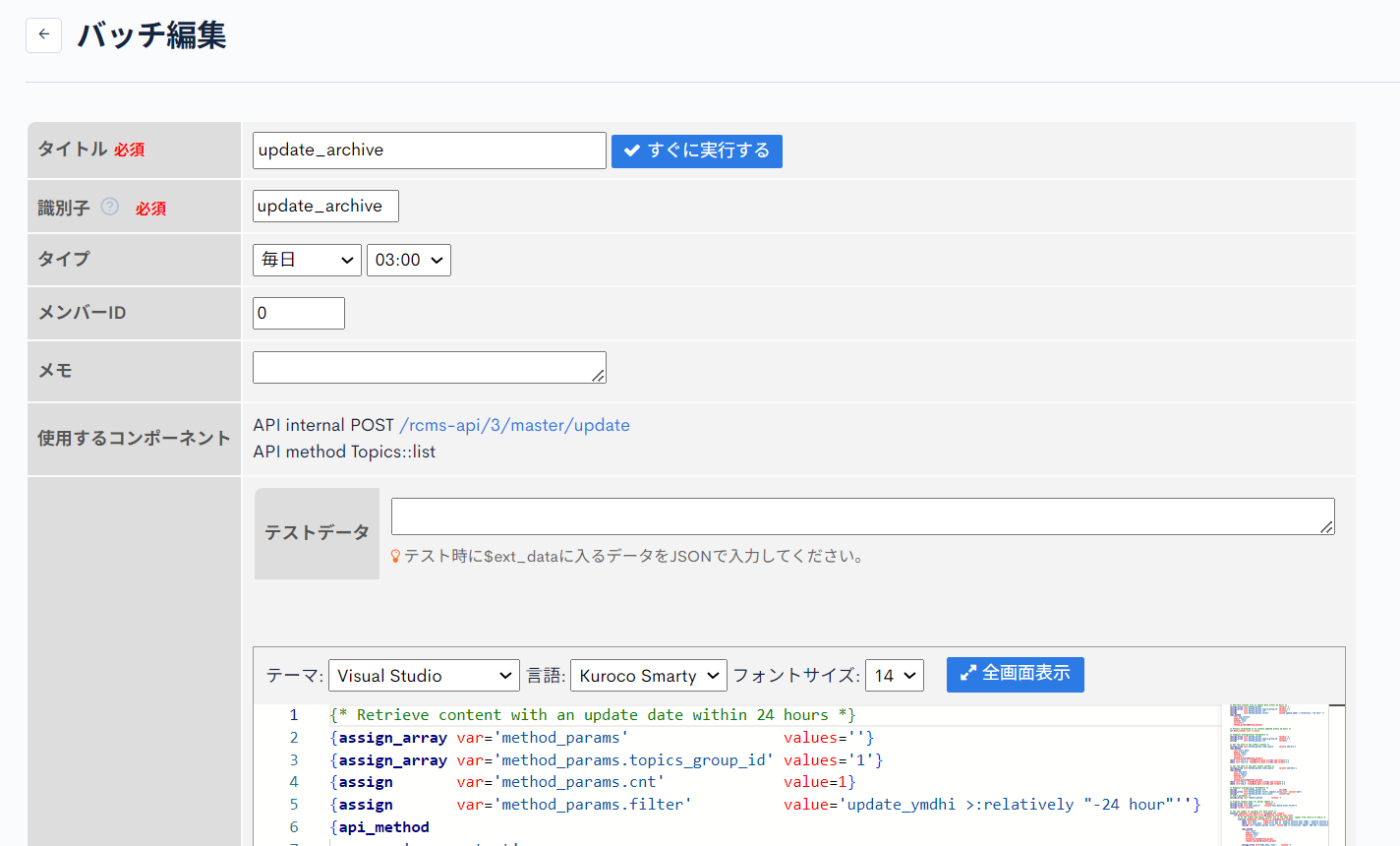The height and width of the screenshot is (846, 1400).
Task: Open the Visual Studio theme dropdown
Action: (424, 676)
